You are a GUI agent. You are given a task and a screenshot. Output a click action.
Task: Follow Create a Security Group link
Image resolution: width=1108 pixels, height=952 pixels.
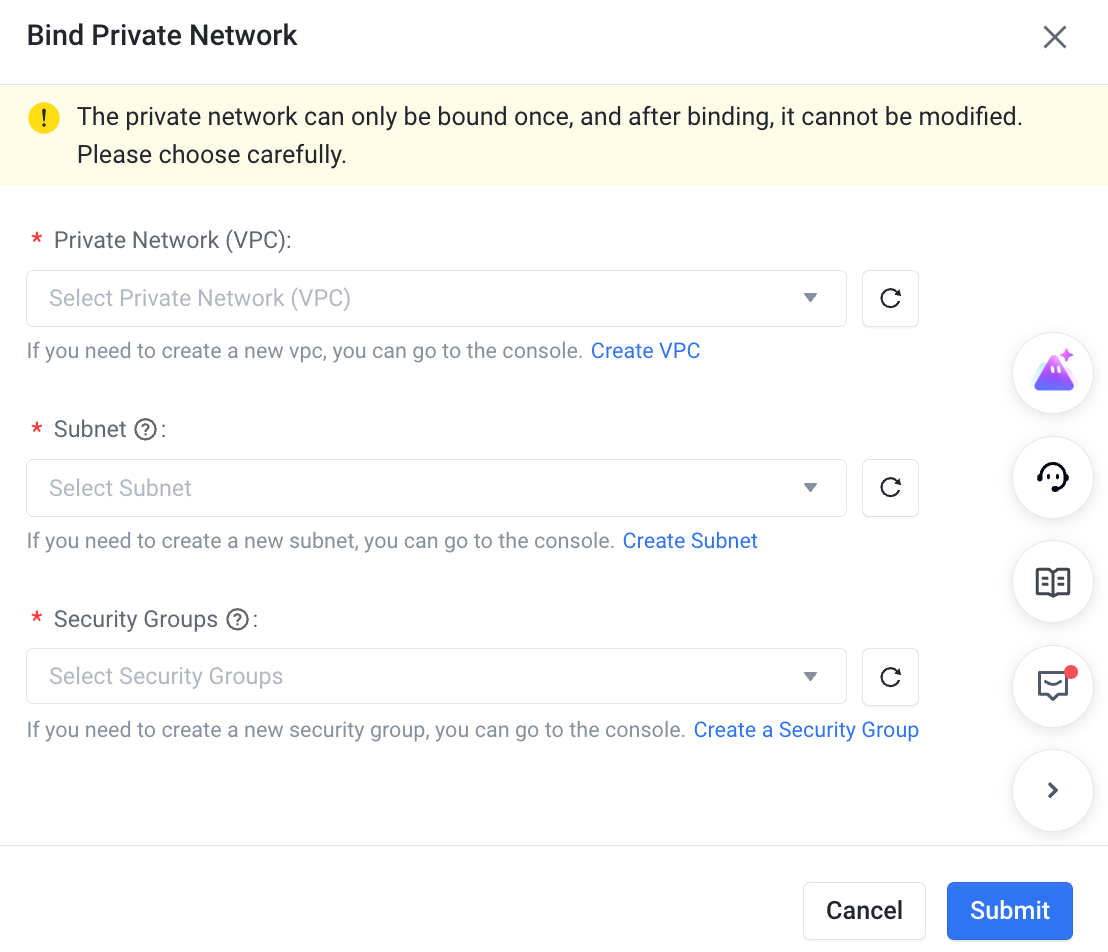point(806,729)
